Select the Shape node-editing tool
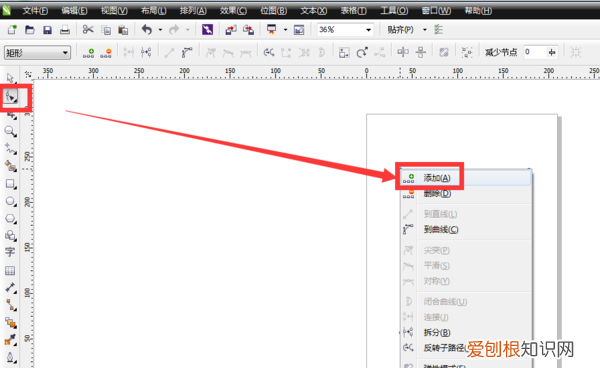Viewport: 600px width, 368px height. pyautogui.click(x=10, y=97)
